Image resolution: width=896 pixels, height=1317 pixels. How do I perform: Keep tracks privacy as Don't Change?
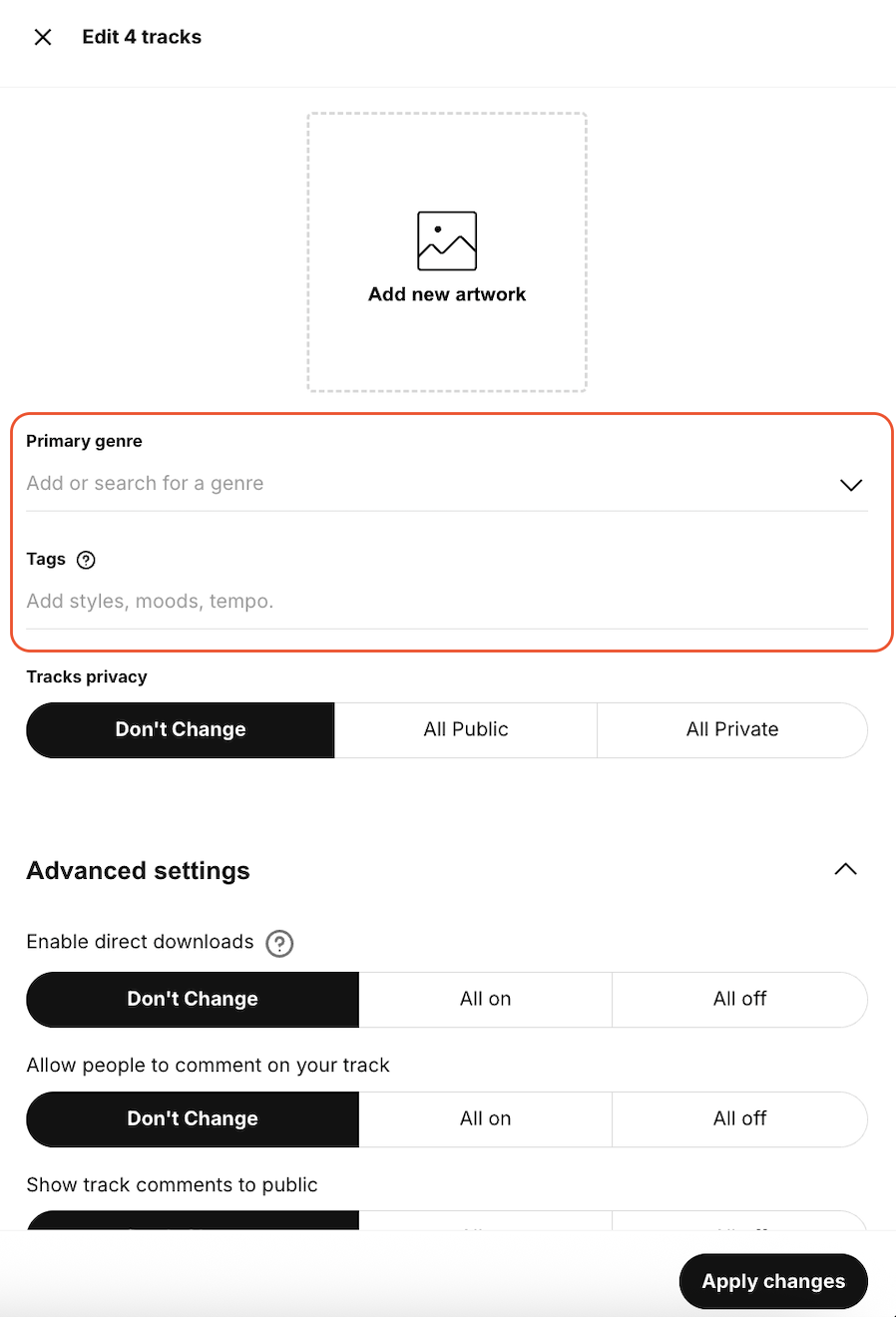181,729
